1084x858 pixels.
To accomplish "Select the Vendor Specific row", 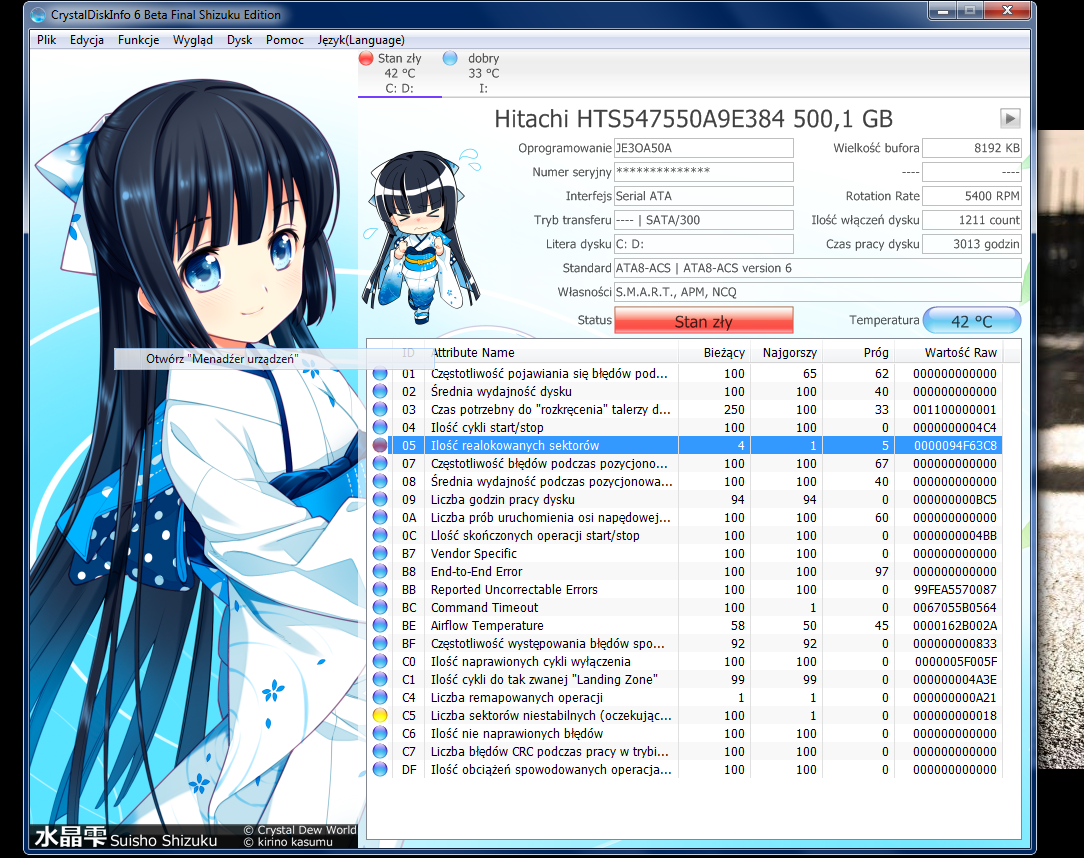I will tap(685, 553).
